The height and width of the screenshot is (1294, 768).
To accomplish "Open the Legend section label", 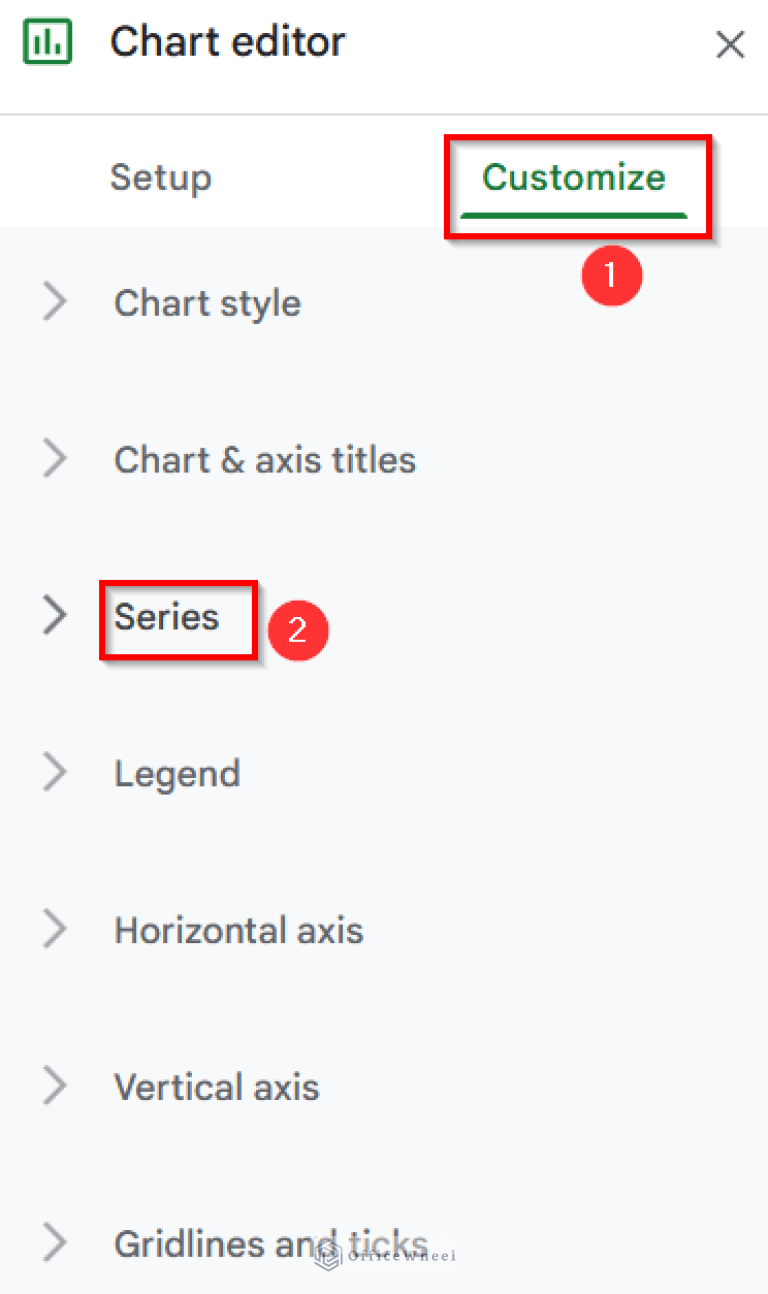I will click(x=177, y=773).
